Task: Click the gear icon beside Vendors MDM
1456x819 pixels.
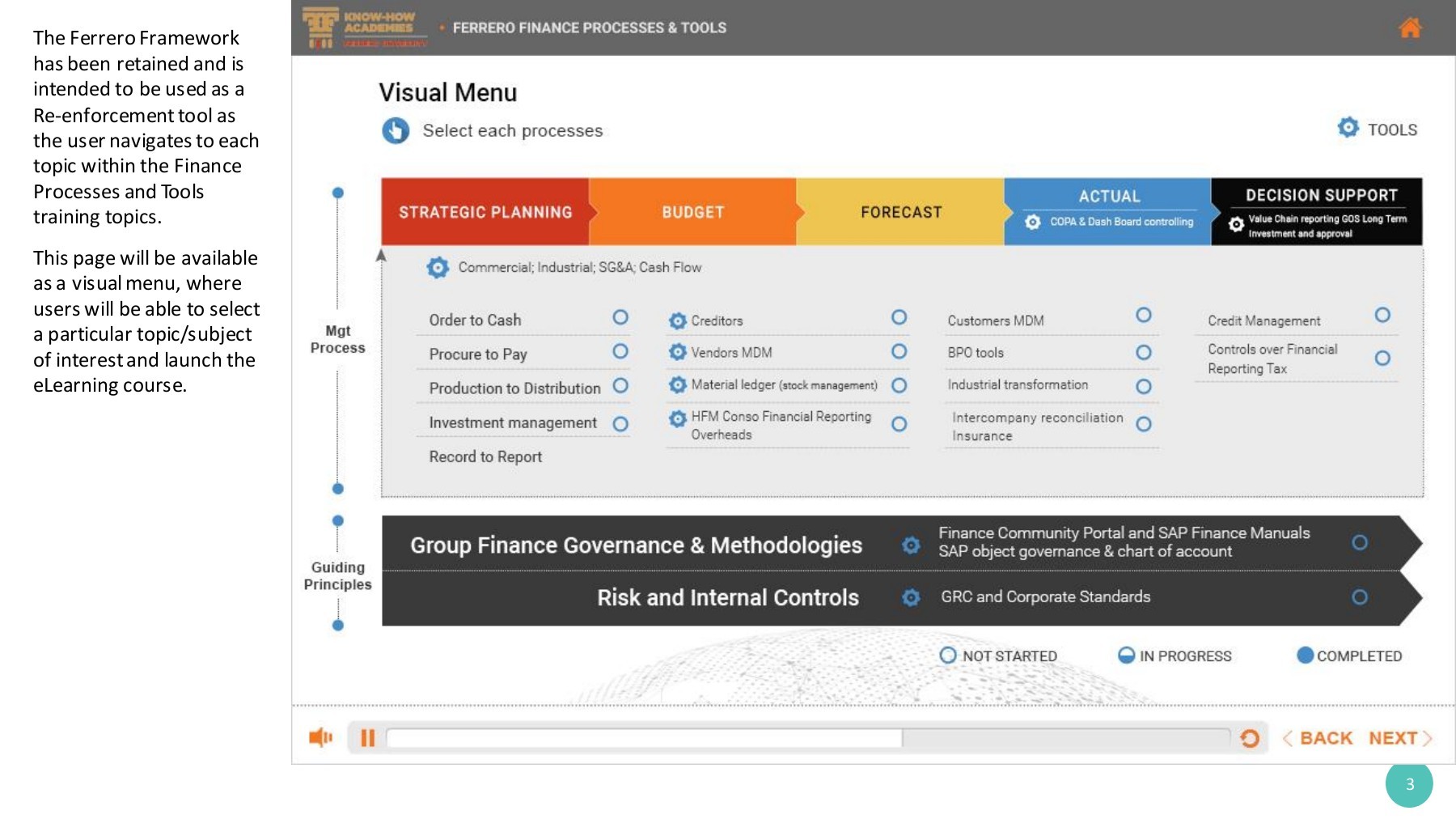Action: [x=678, y=352]
